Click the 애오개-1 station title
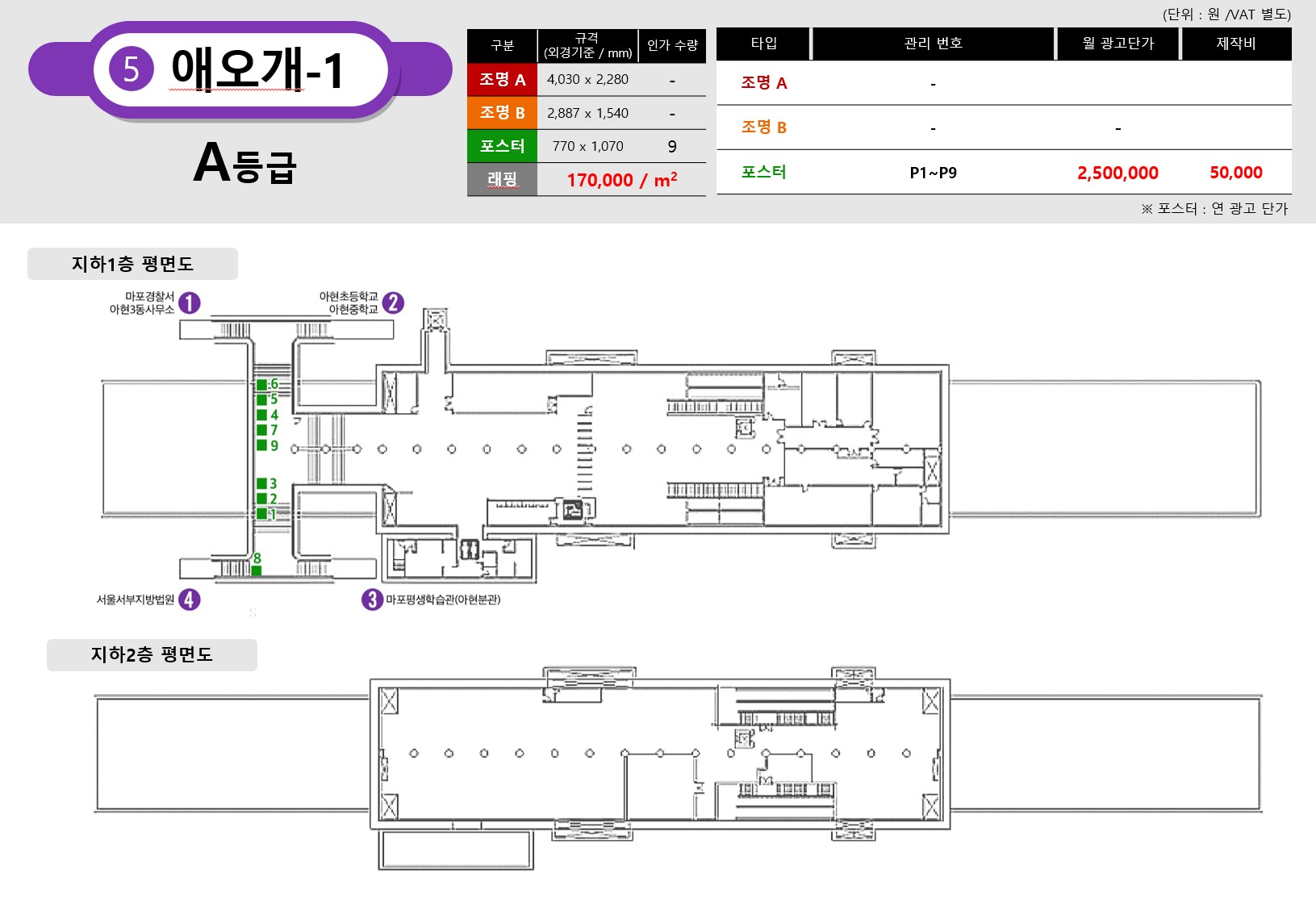The image size is (1316, 898). pyautogui.click(x=257, y=69)
